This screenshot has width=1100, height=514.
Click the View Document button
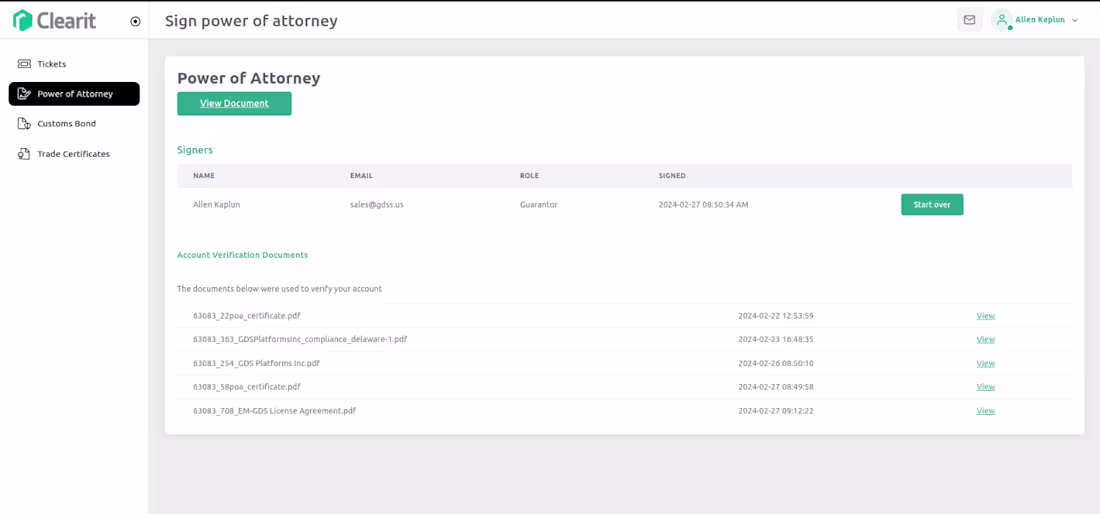234,104
